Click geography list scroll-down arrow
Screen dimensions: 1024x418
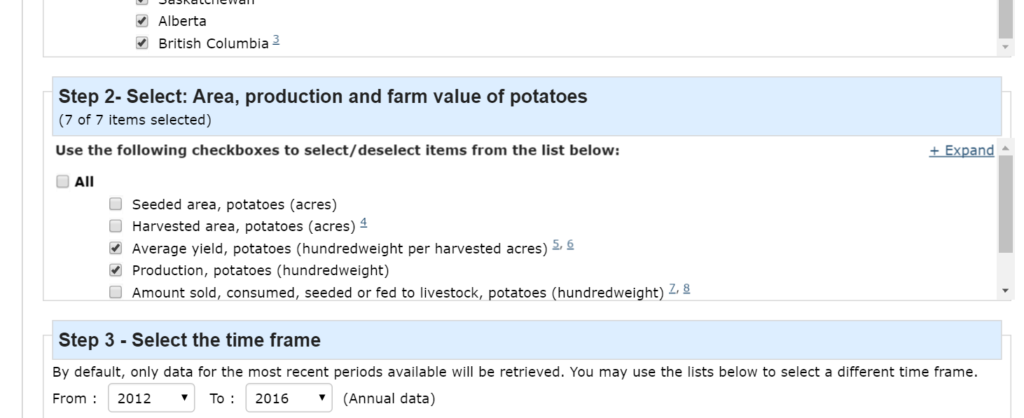point(1007,46)
